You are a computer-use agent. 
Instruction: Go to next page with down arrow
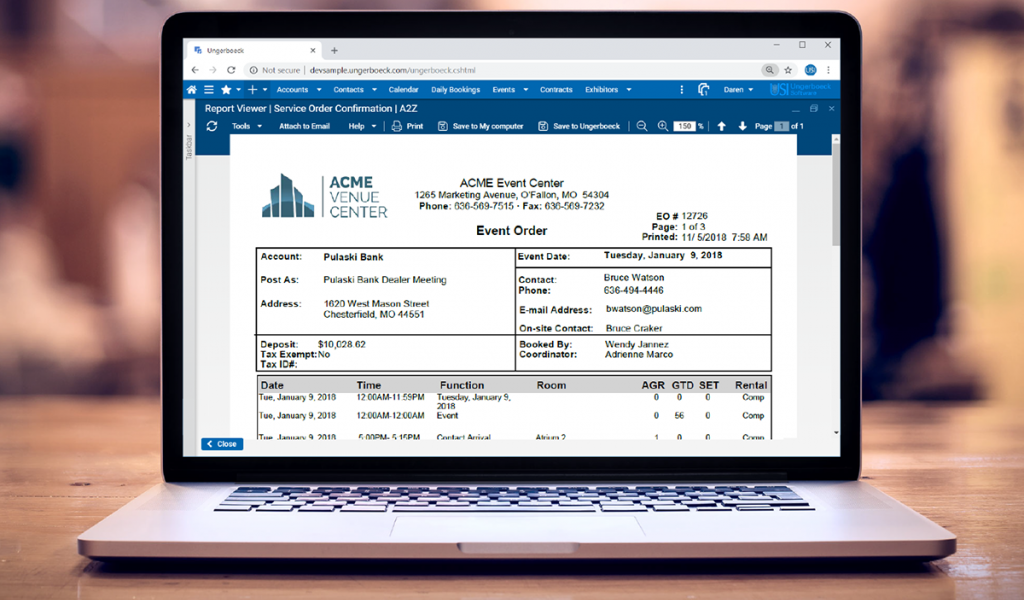pyautogui.click(x=742, y=126)
